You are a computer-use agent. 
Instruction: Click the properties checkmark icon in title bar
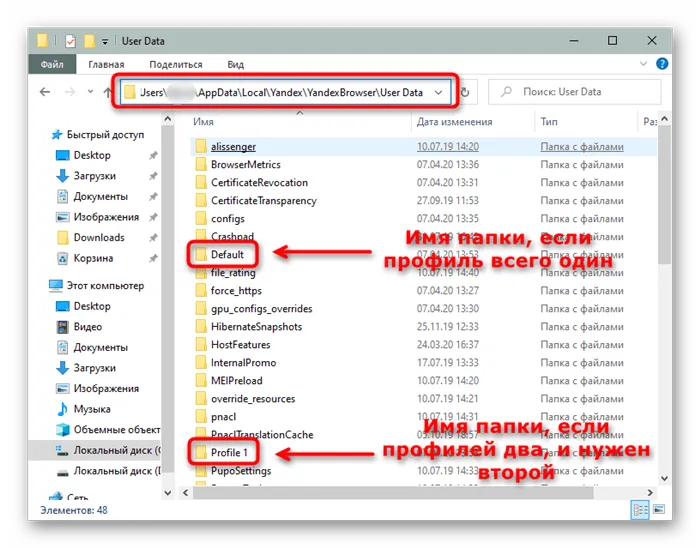click(70, 41)
